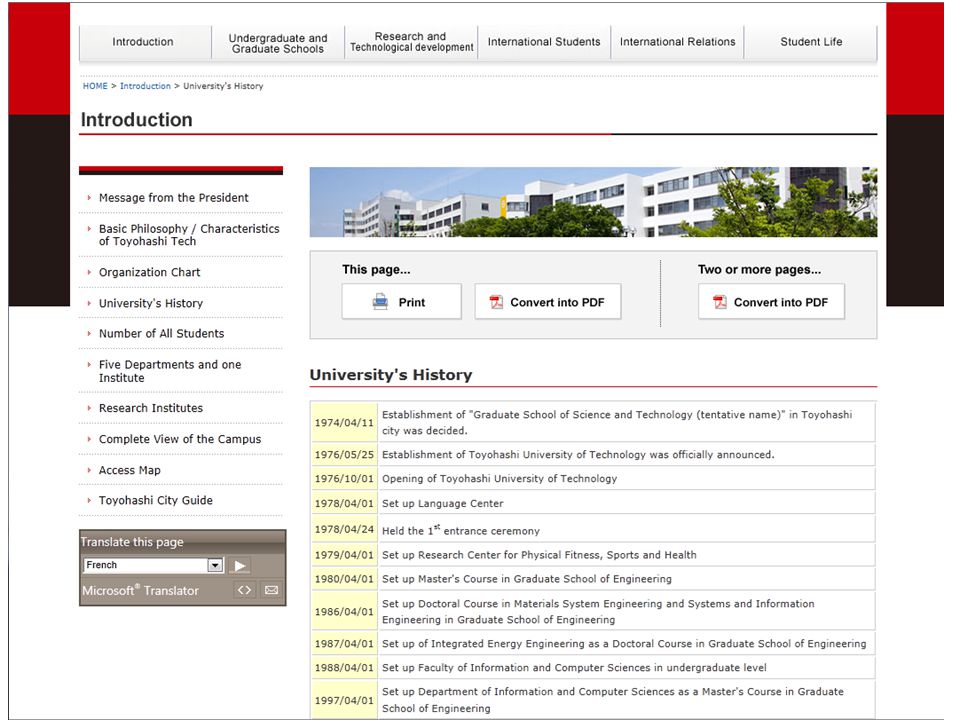Image resolution: width=960 pixels, height=720 pixels.
Task: Click Introduction breadcrumb link
Action: [145, 86]
